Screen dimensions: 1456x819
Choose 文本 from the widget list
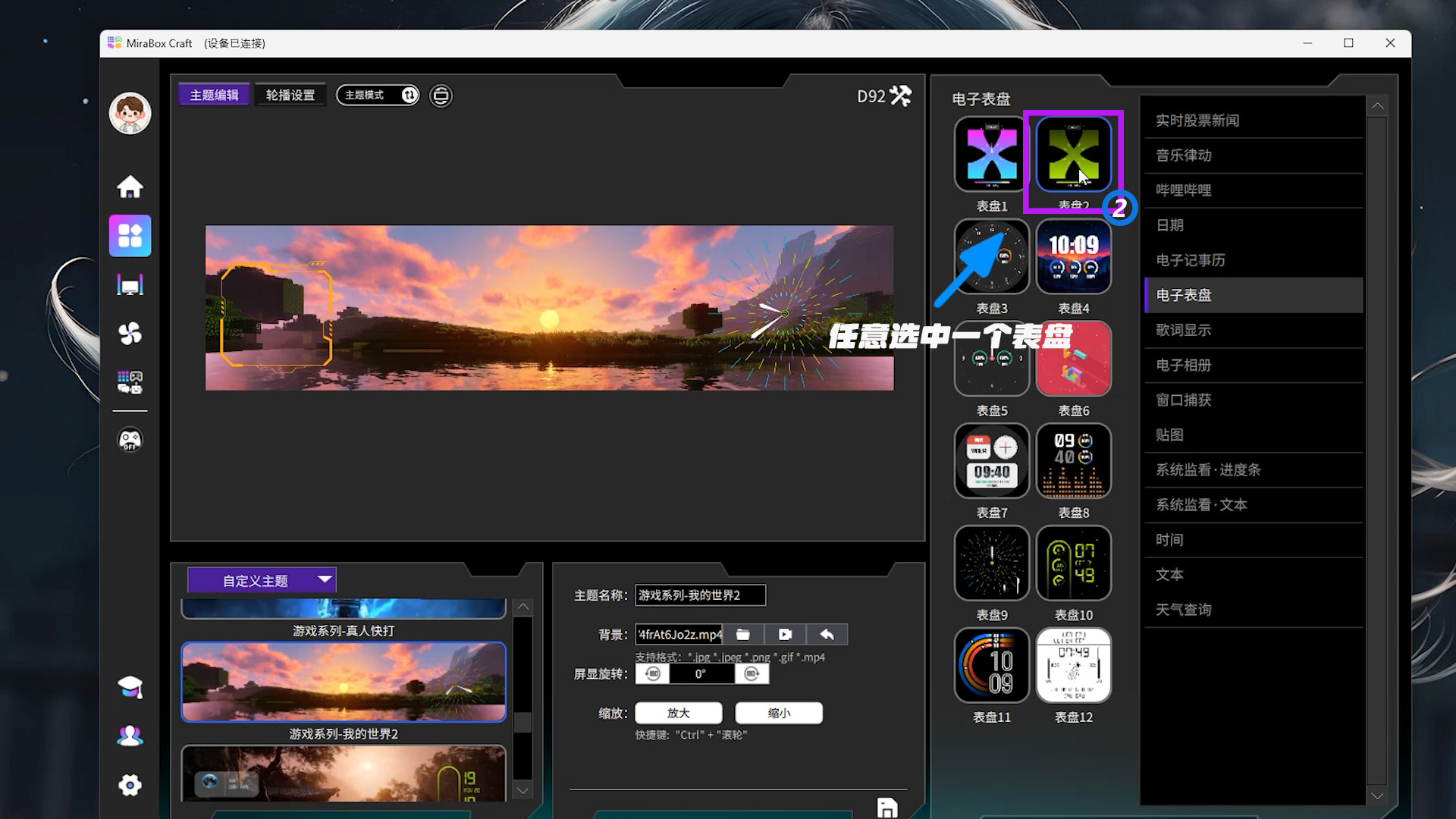[1254, 574]
